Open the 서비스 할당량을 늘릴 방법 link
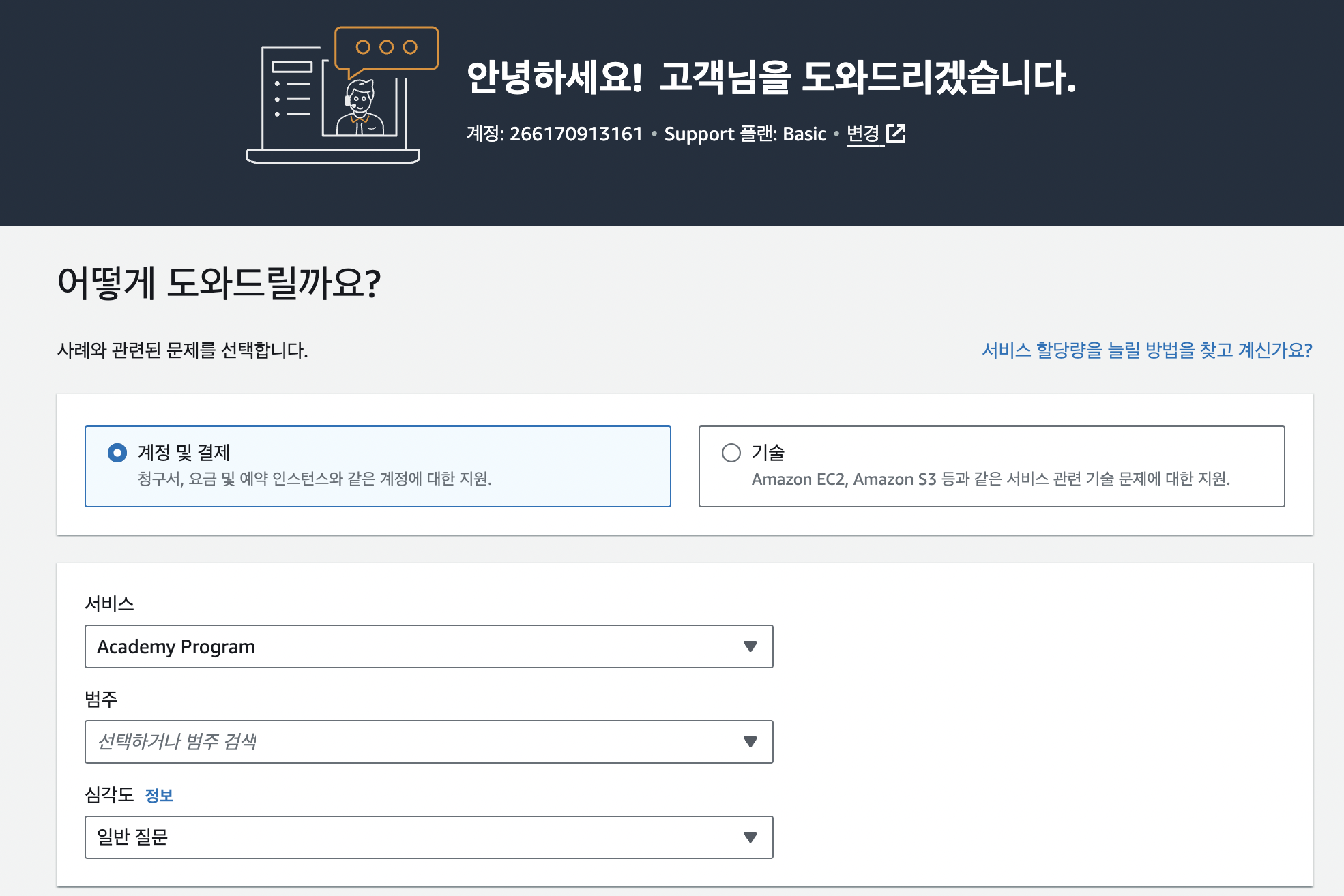 (x=1146, y=350)
